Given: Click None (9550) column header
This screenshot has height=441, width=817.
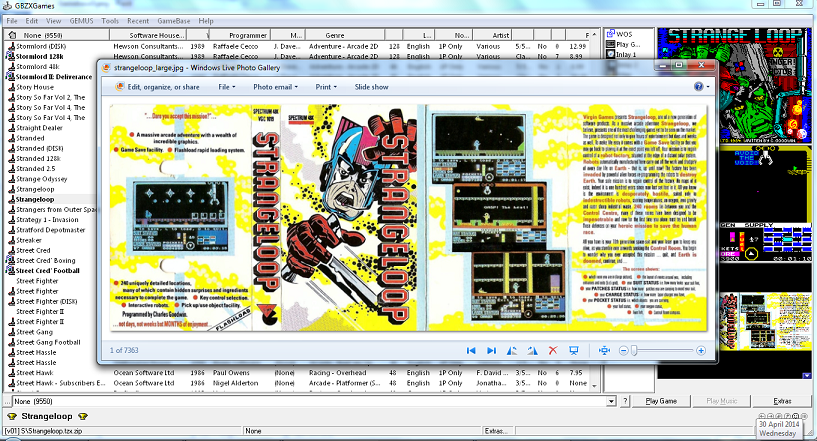Looking at the screenshot, I should click(56, 35).
